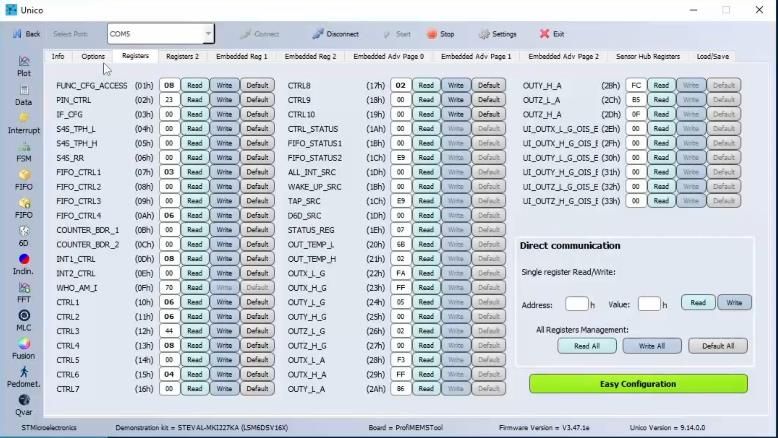Screen dimensions: 778x438
Task: Focus the direct communication Value field
Action: point(649,304)
